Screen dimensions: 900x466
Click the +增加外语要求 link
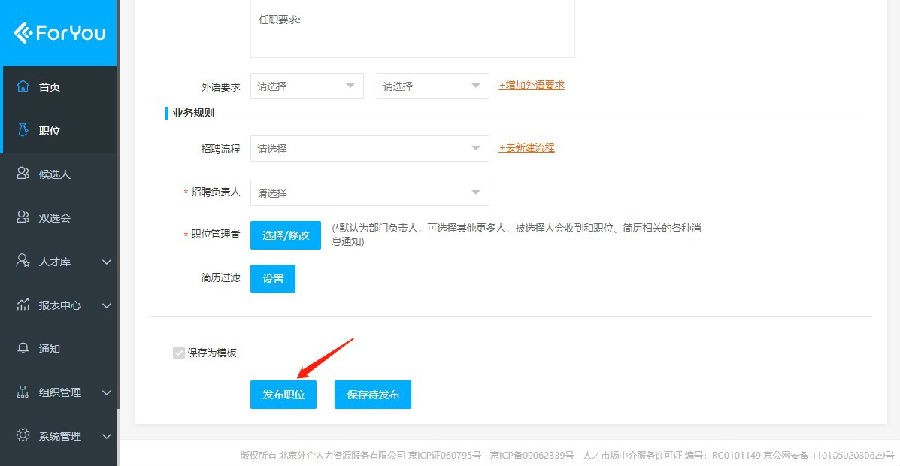pyautogui.click(x=531, y=85)
